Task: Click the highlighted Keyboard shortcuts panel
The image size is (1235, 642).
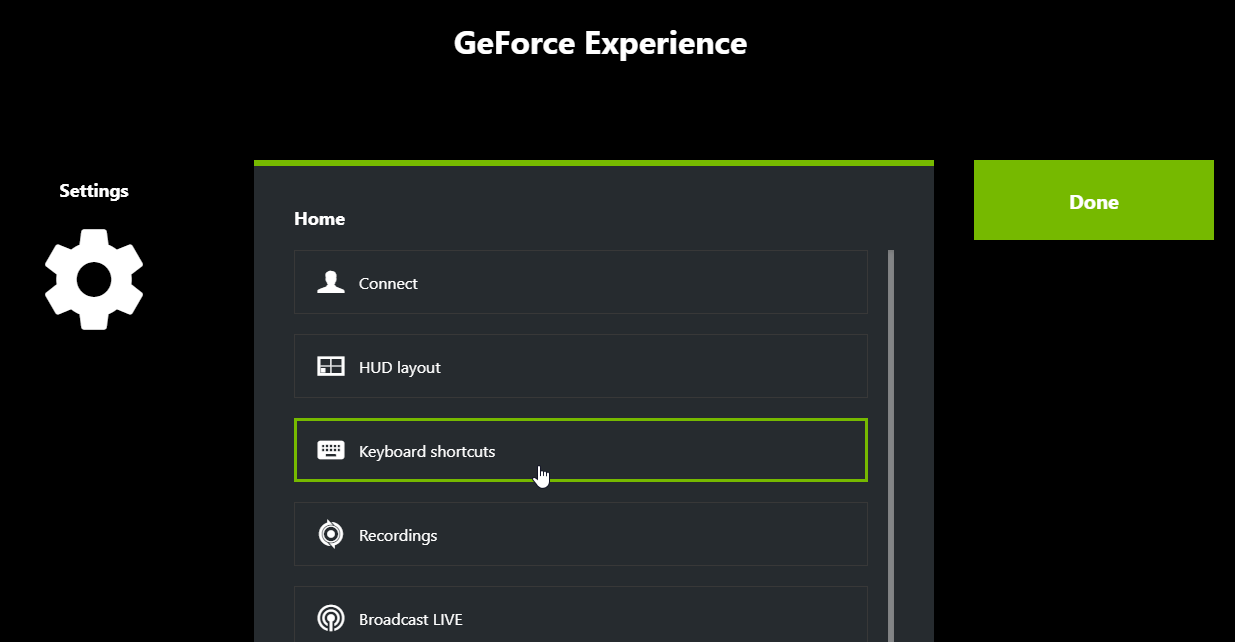Action: (x=580, y=450)
